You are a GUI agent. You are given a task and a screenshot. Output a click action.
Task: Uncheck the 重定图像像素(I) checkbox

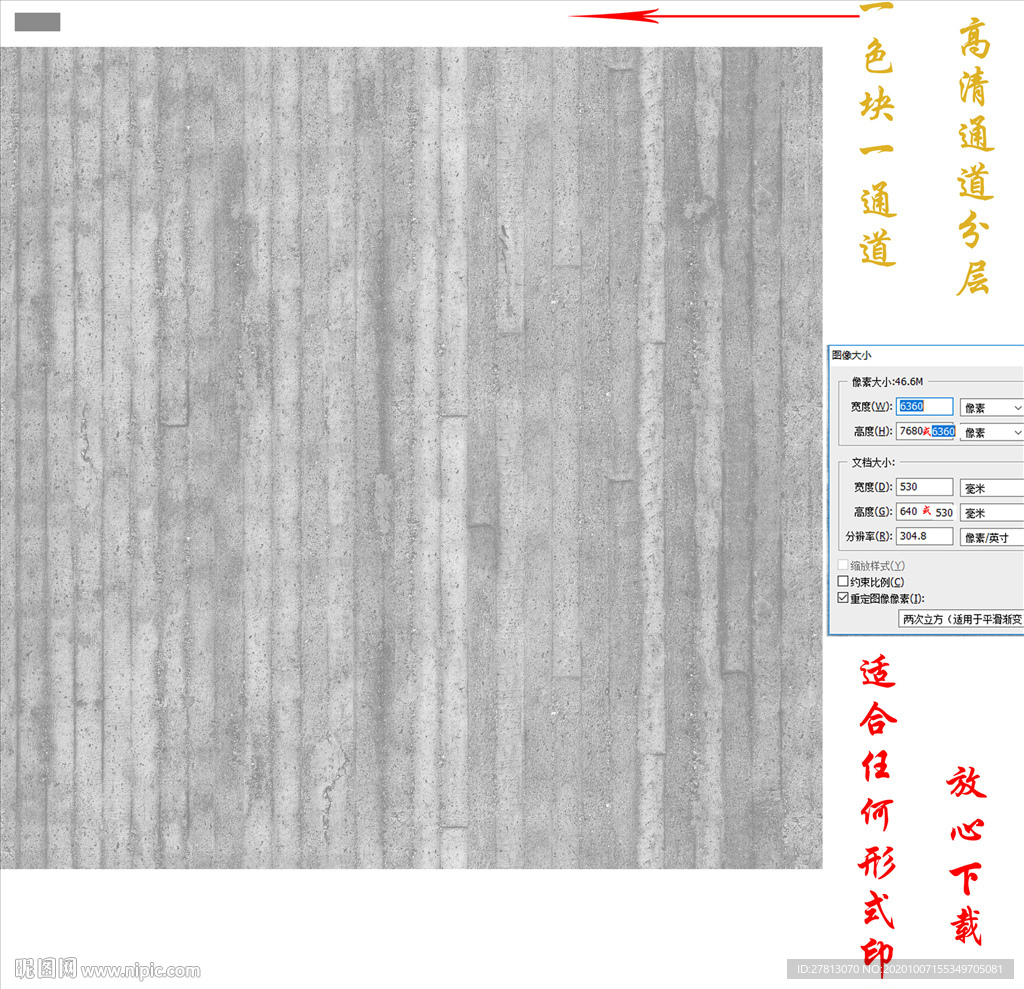843,598
